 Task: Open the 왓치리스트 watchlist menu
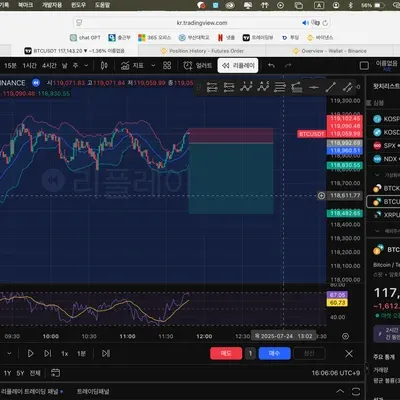click(386, 87)
